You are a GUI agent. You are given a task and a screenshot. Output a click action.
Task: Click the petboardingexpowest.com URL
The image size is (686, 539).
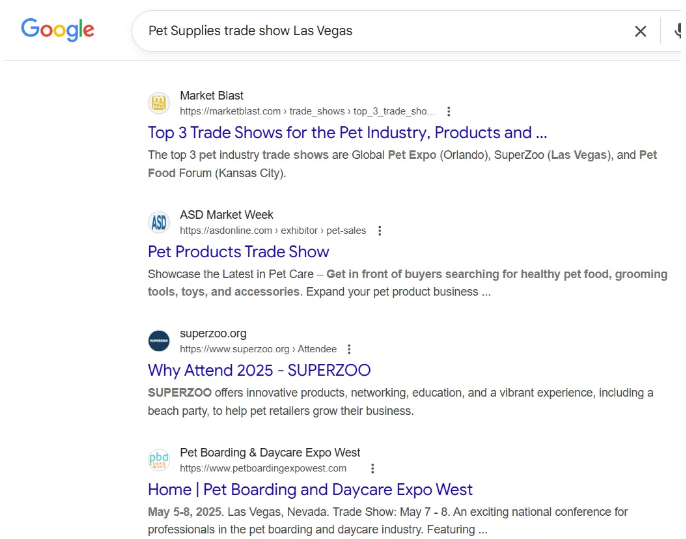263,469
